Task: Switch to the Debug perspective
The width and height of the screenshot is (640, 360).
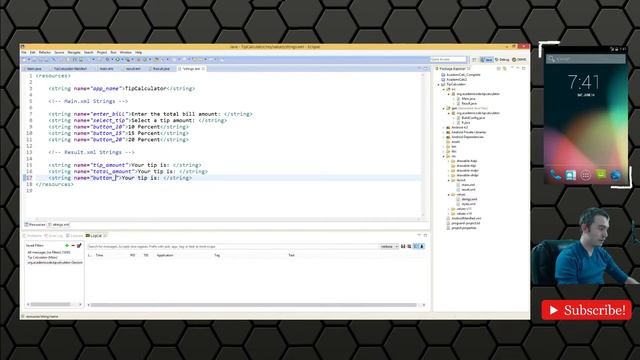Action: 502,60
